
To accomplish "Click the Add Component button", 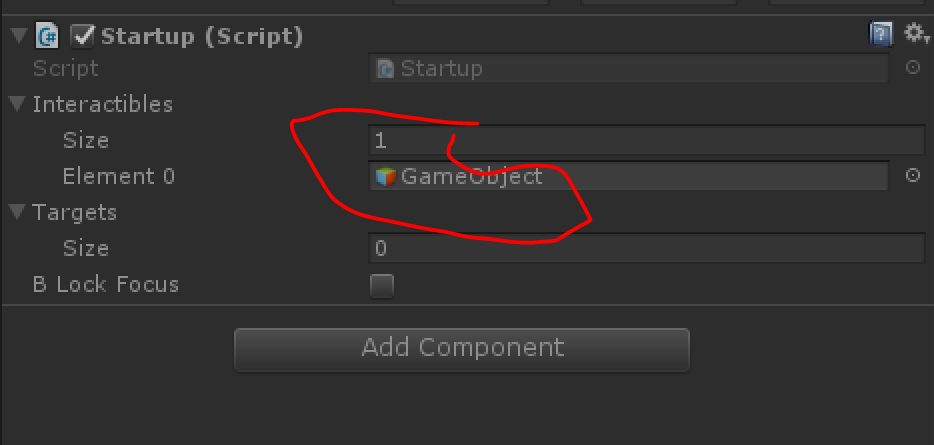I will pos(462,350).
